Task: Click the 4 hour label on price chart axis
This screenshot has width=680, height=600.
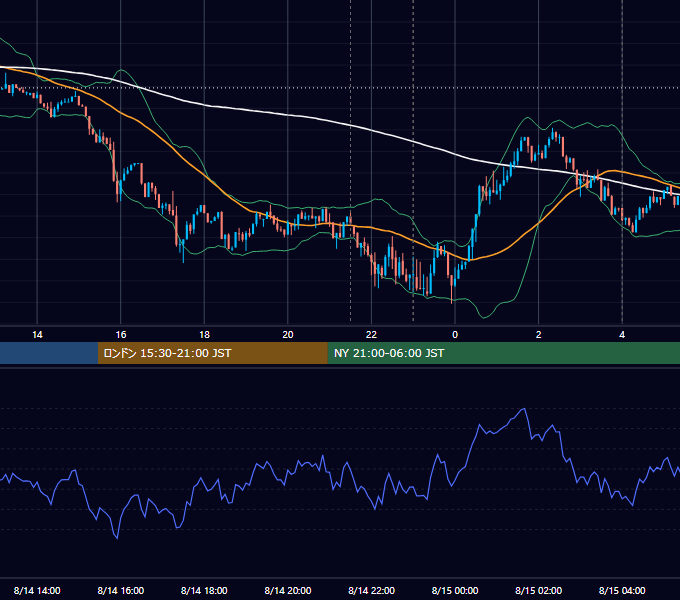Action: [622, 335]
